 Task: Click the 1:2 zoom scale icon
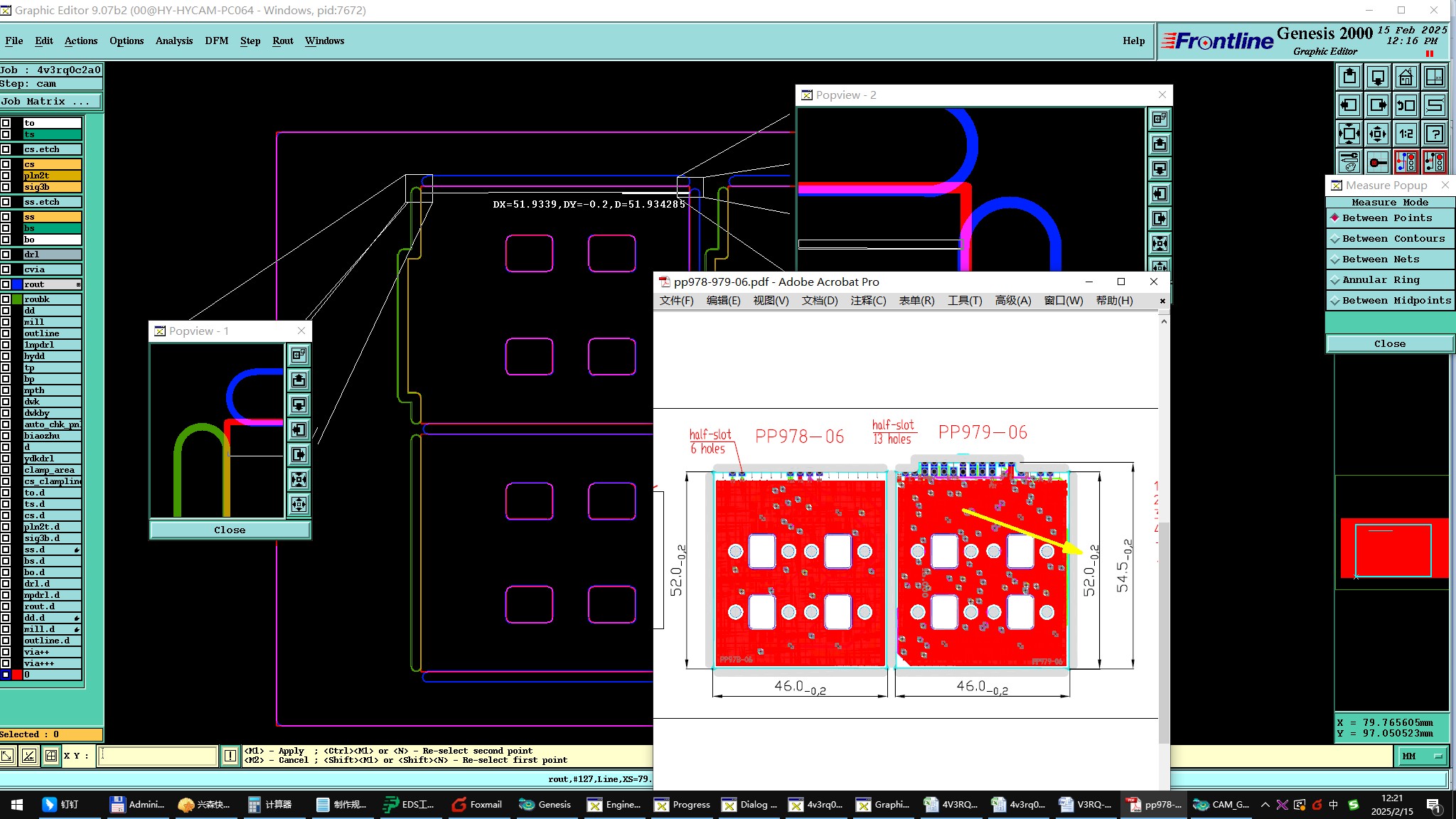(x=1406, y=134)
